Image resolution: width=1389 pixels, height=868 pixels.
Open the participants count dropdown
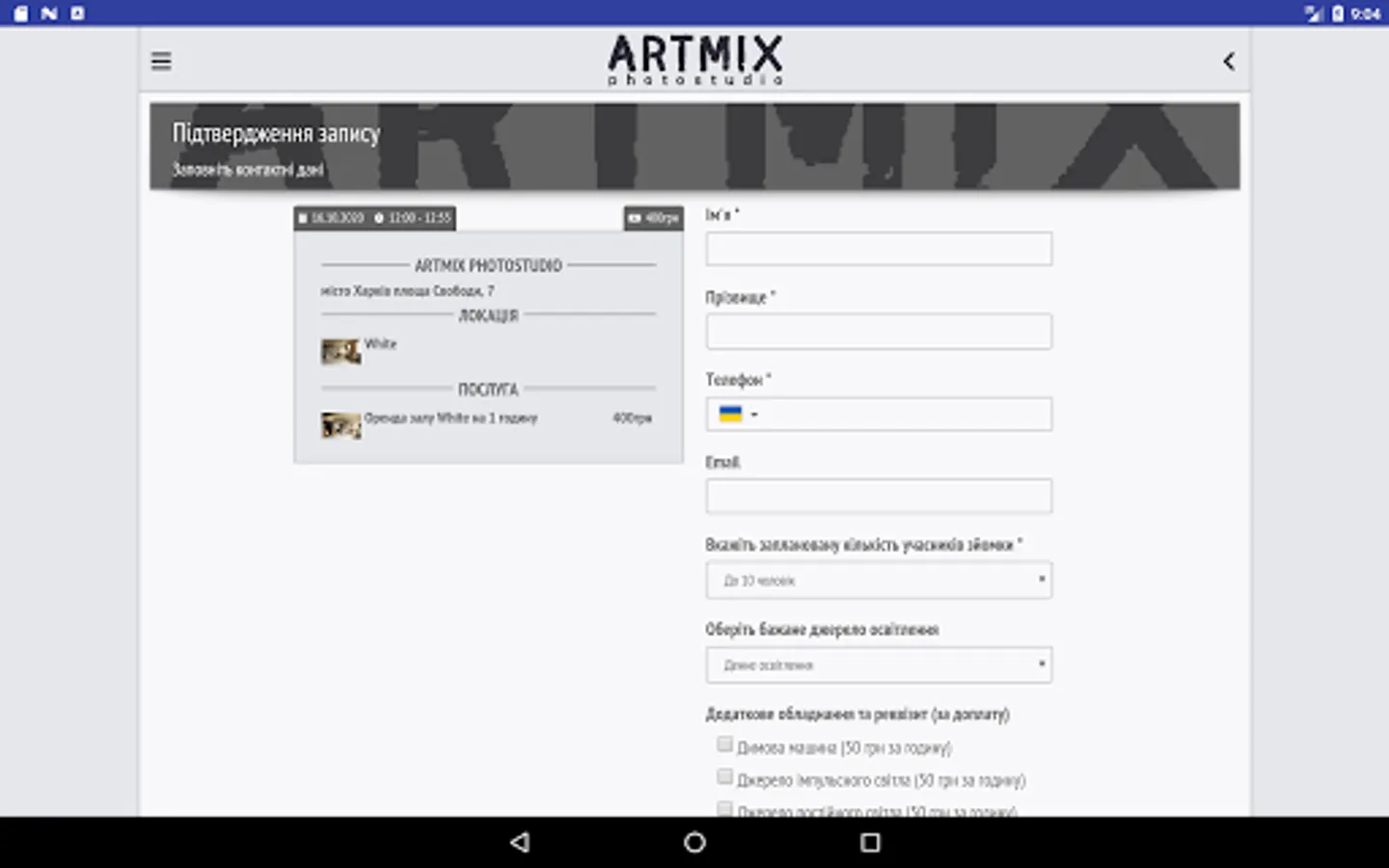[x=879, y=581]
